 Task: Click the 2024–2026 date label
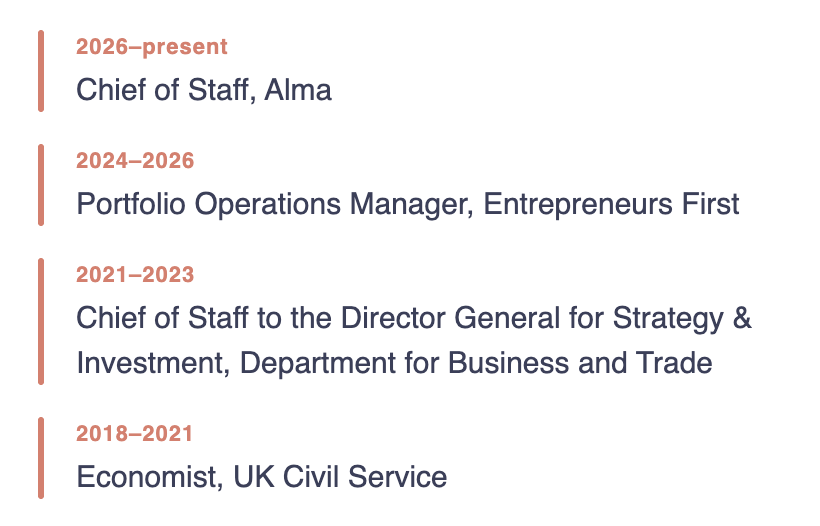coord(135,161)
